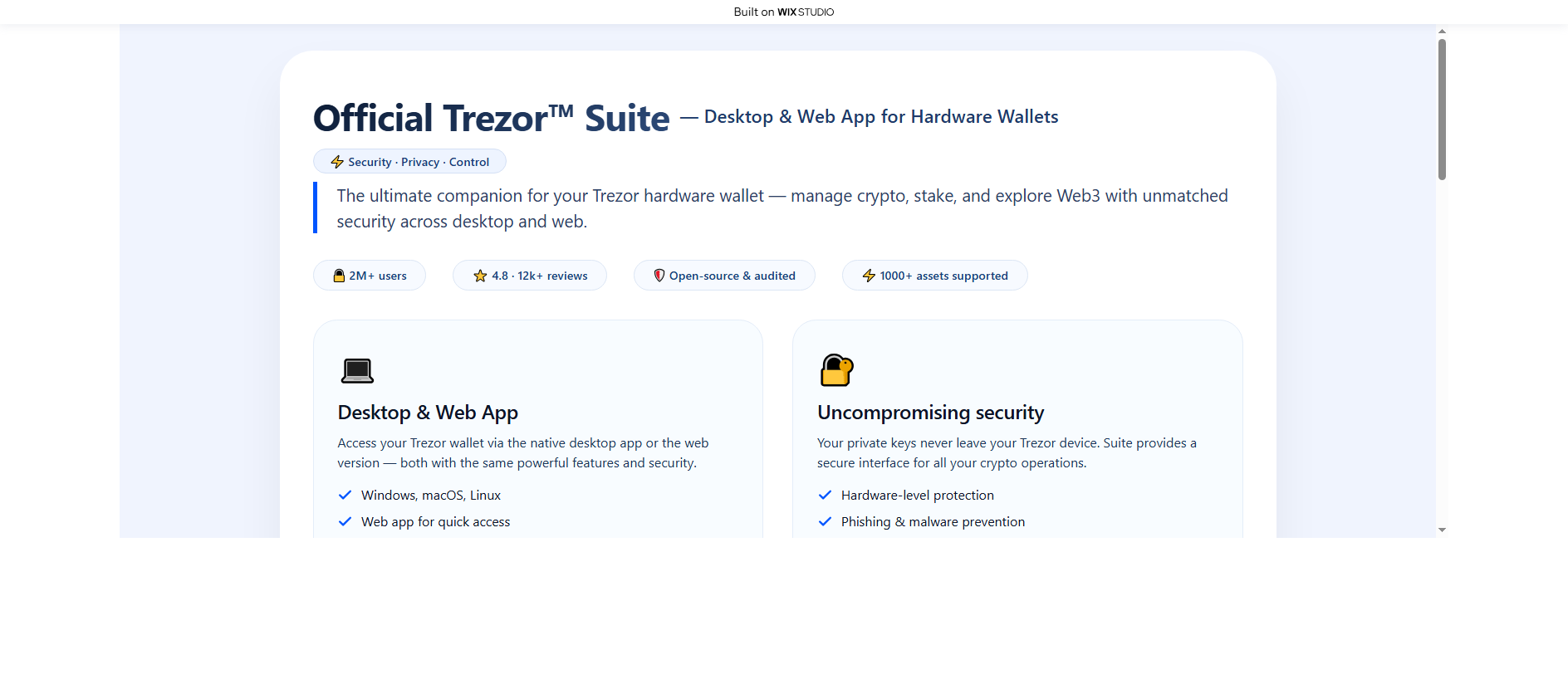This screenshot has width=1568, height=679.
Task: Click the padlock icon above Uncompromising security
Action: click(x=836, y=370)
